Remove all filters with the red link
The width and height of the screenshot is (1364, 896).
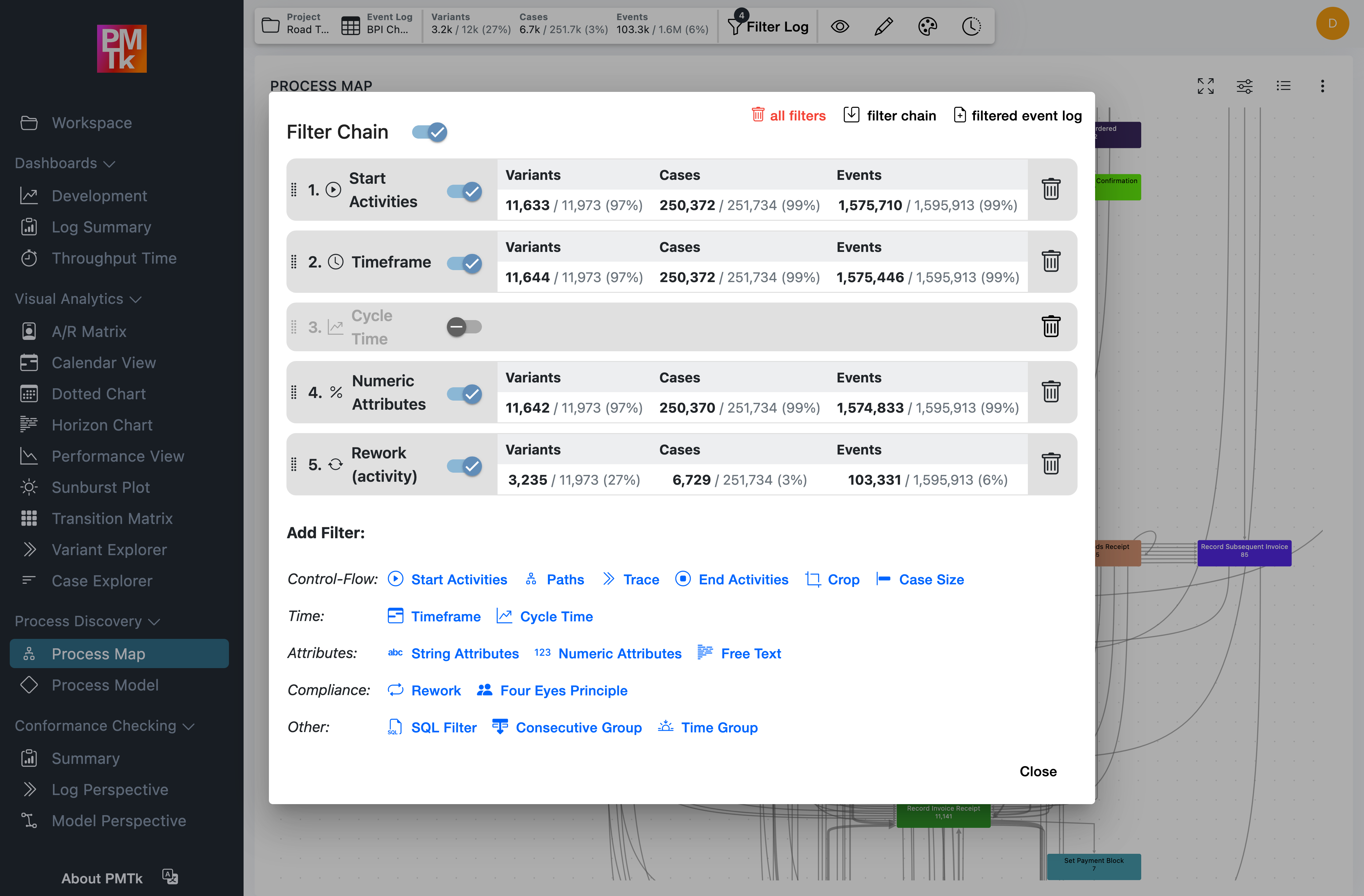788,115
